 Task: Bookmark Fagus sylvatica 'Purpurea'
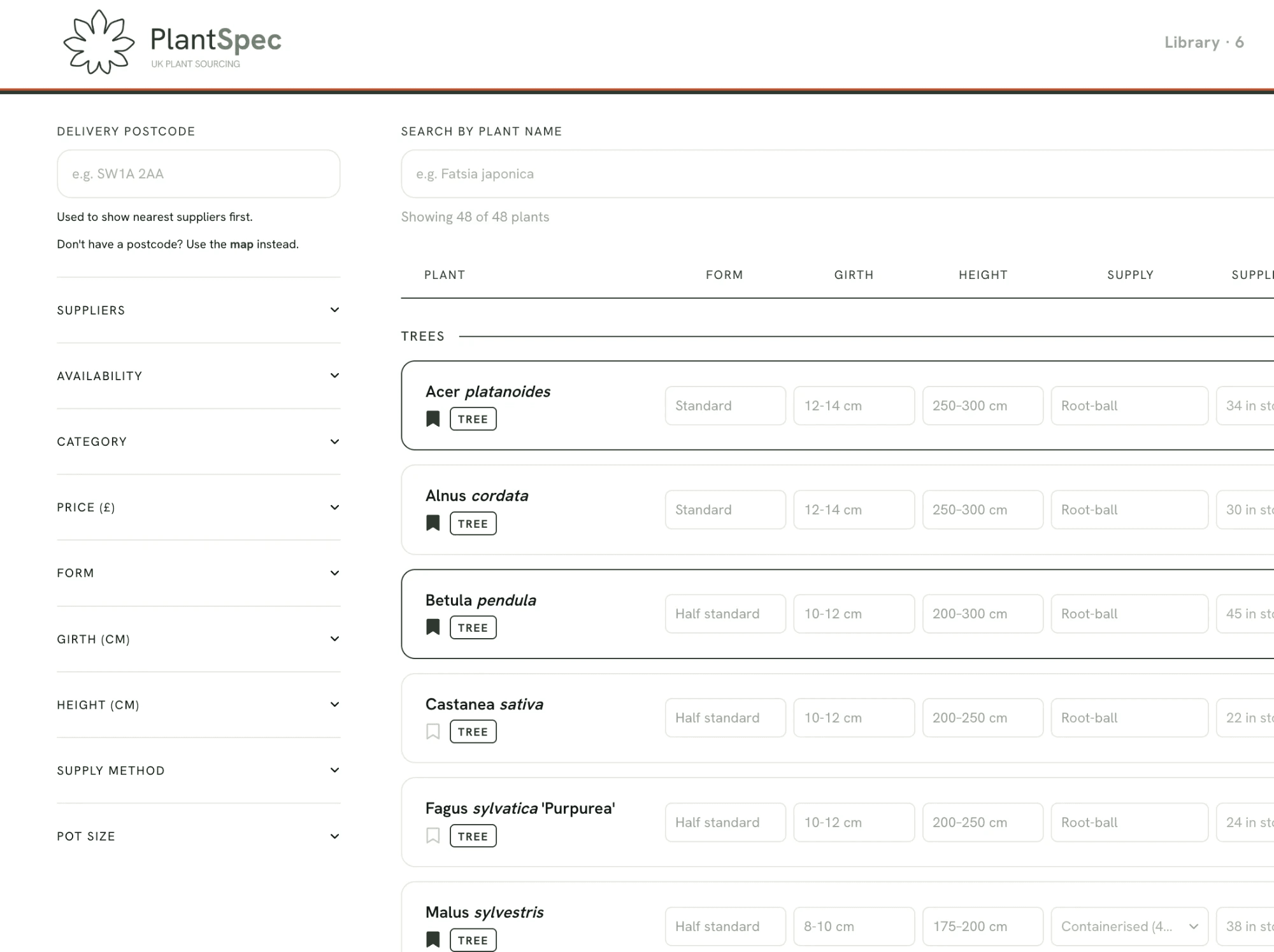[x=433, y=835]
